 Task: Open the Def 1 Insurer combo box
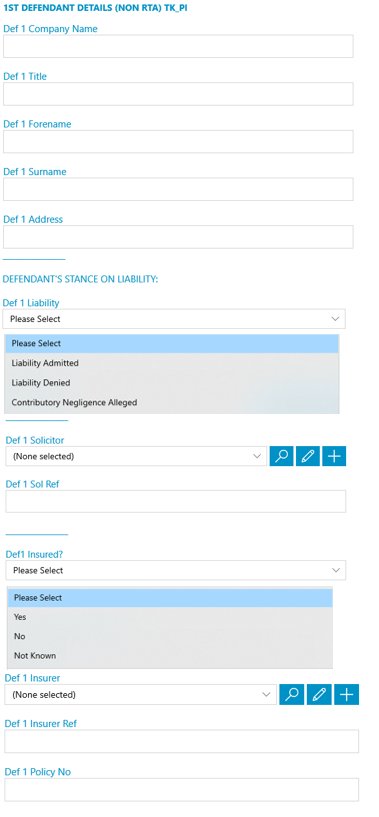click(x=141, y=695)
